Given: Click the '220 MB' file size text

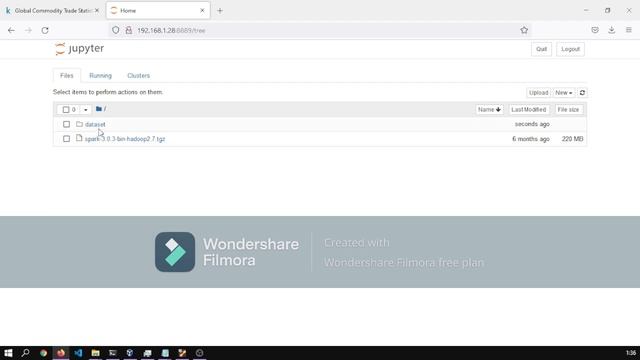Looking at the screenshot, I should [x=572, y=139].
